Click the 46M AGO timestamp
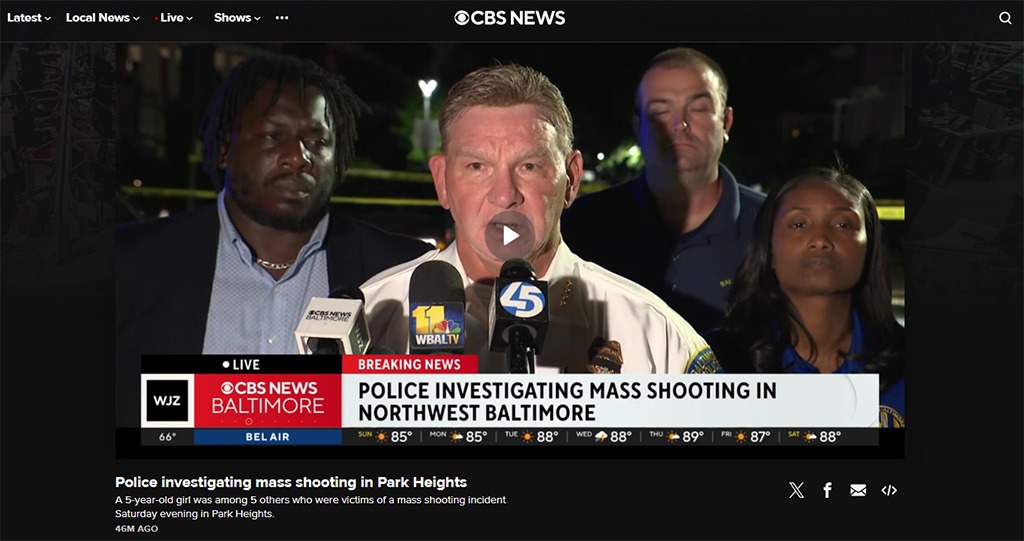Screen dimensions: 1024x541 [136, 528]
